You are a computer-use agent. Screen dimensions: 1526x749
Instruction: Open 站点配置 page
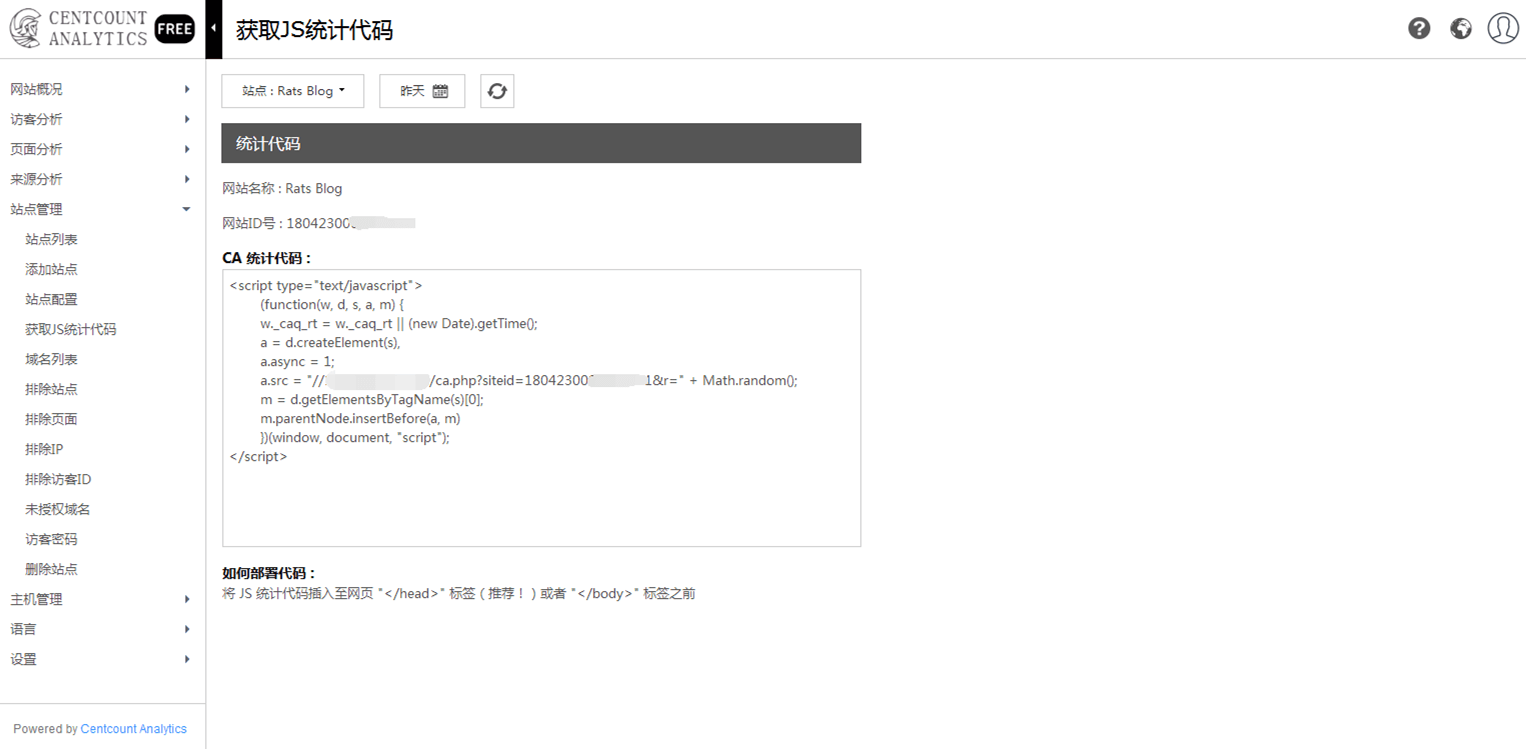click(x=51, y=299)
